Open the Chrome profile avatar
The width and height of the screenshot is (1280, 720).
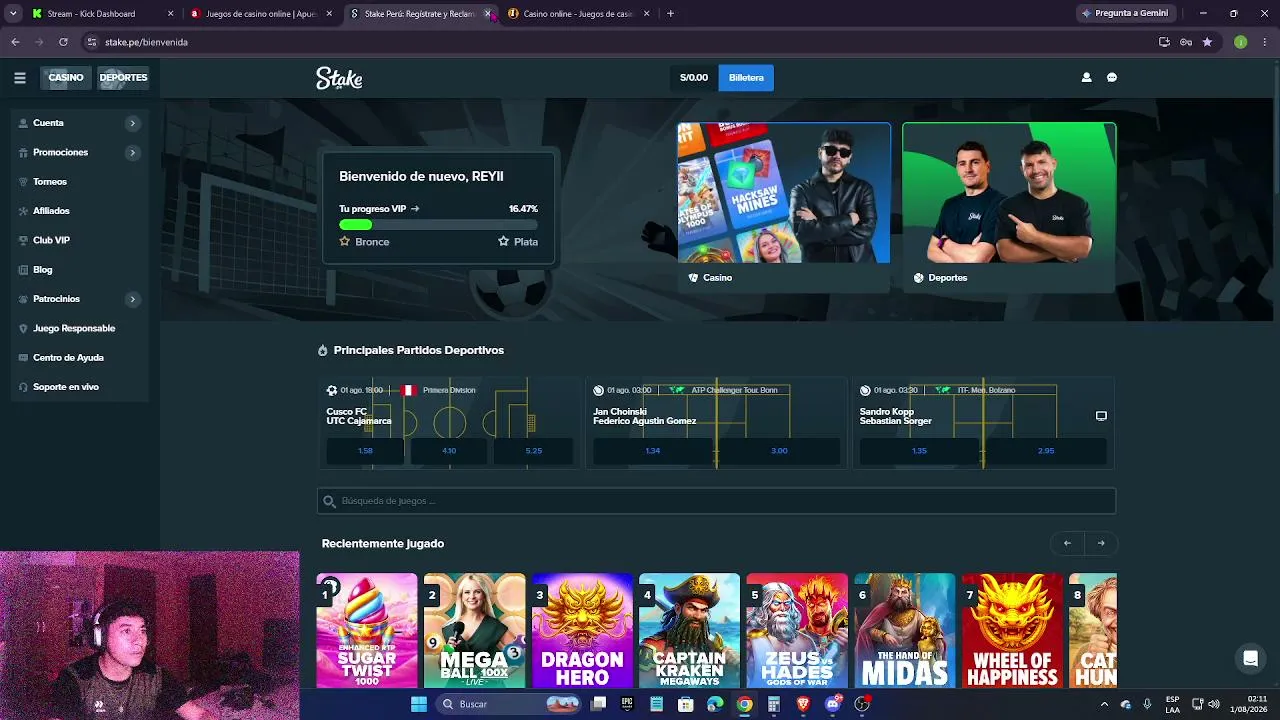click(1241, 42)
